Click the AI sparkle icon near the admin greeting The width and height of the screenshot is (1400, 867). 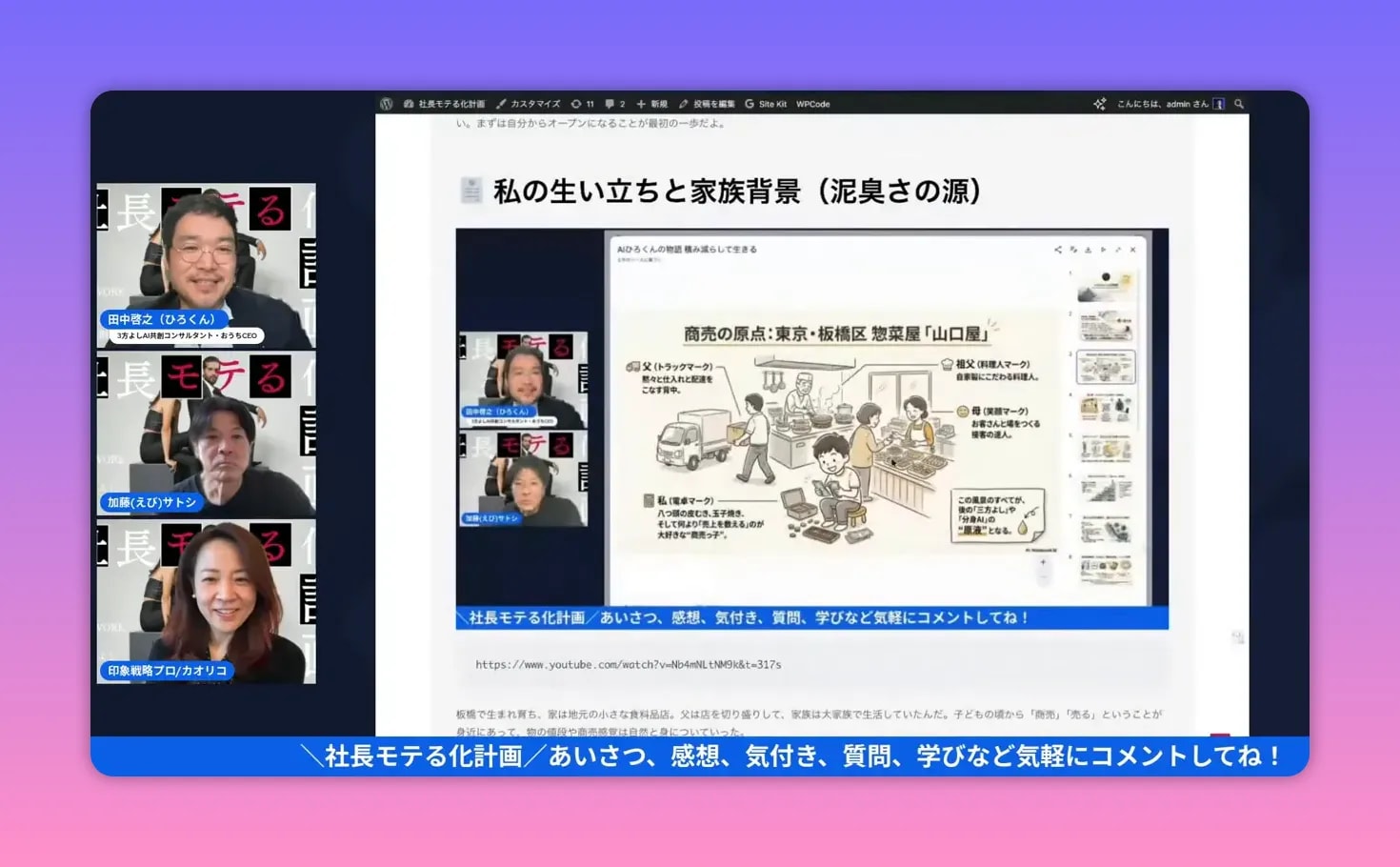[1099, 103]
